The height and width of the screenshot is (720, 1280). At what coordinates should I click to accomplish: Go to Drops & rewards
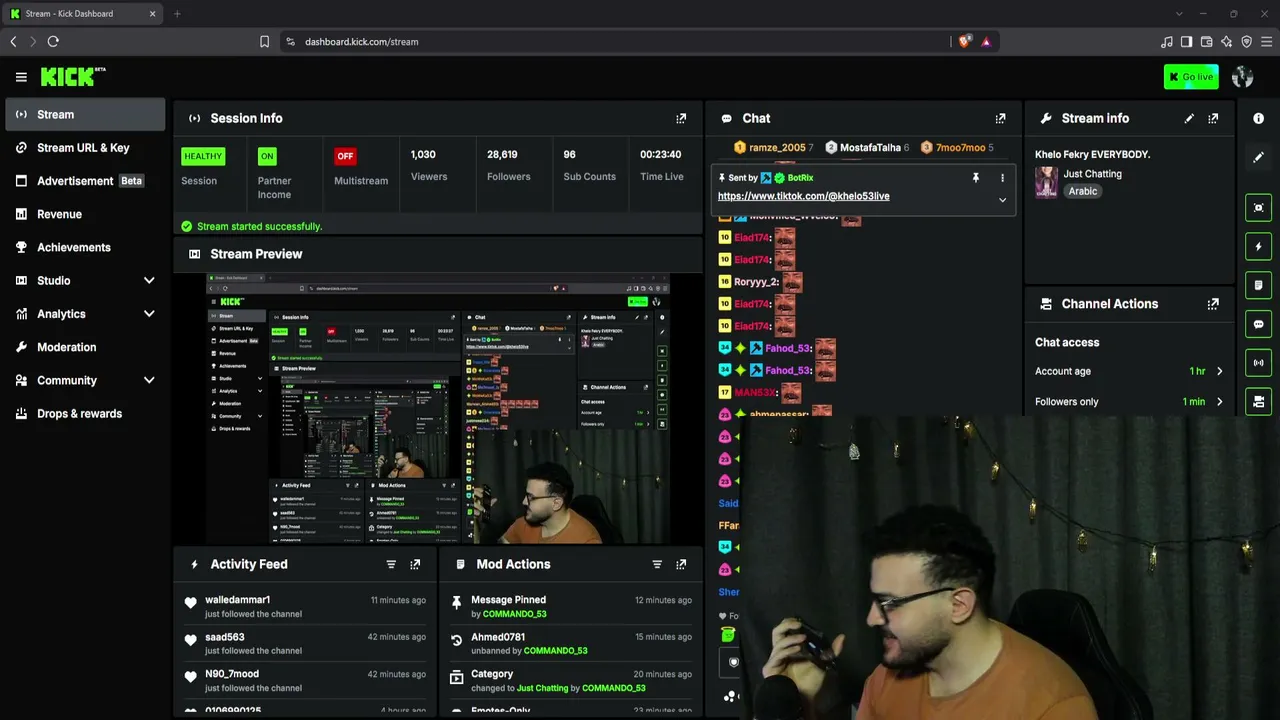(x=85, y=414)
